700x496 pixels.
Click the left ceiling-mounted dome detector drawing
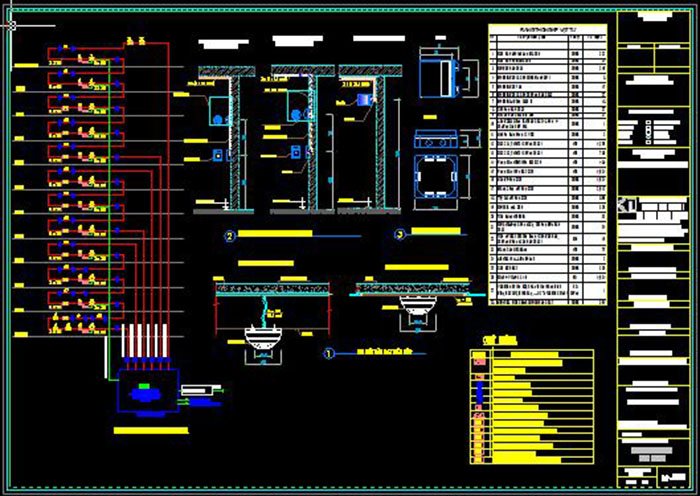coord(262,338)
